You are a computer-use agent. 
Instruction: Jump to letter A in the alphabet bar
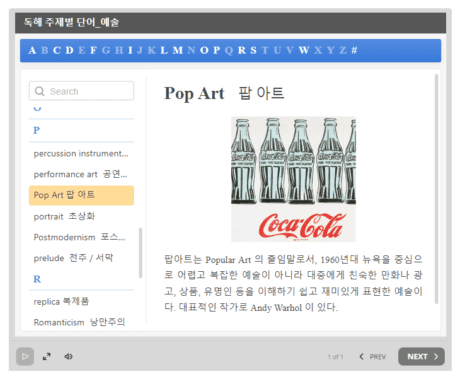pyautogui.click(x=32, y=50)
